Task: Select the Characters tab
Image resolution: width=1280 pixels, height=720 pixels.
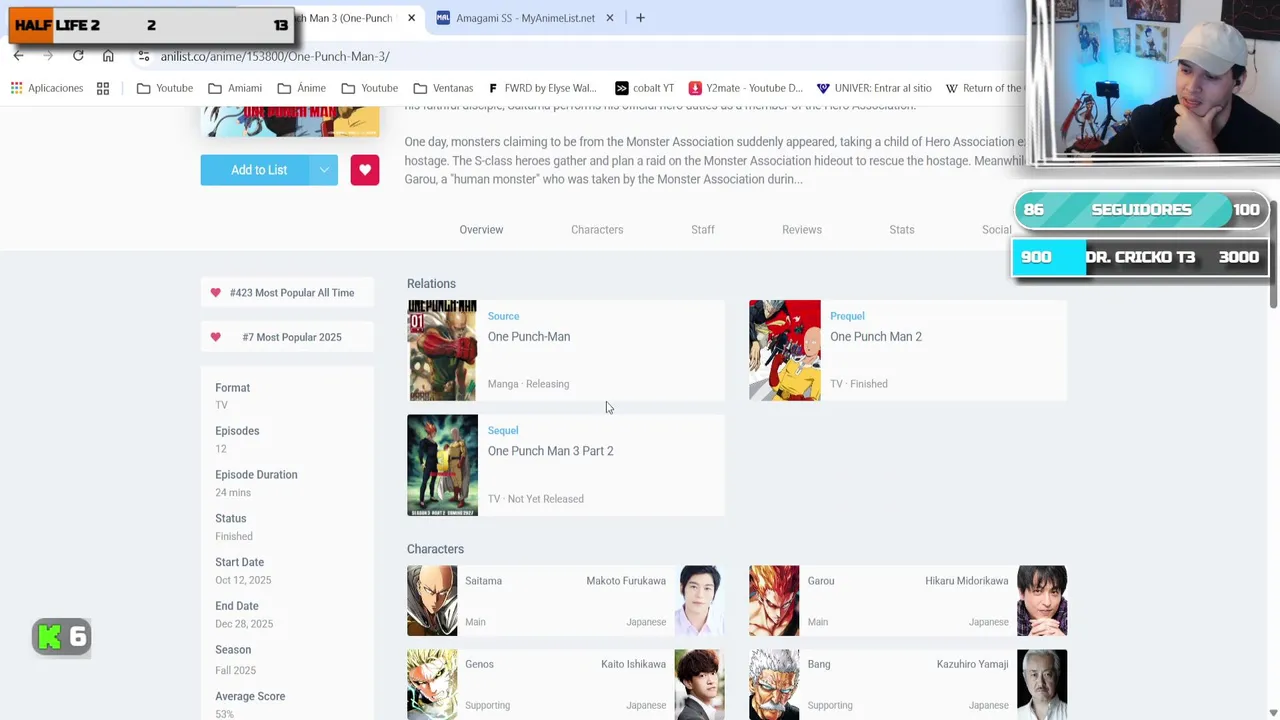Action: (x=597, y=230)
